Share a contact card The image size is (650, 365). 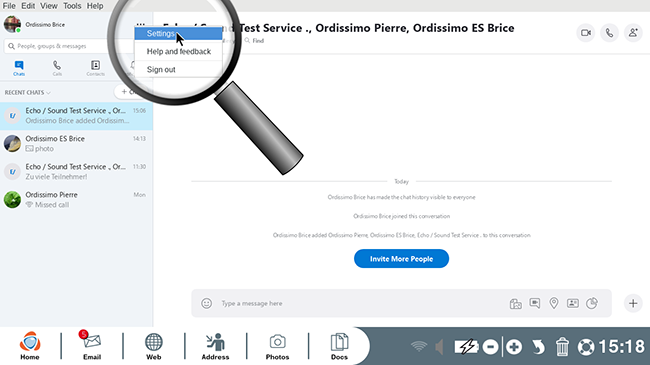573,303
